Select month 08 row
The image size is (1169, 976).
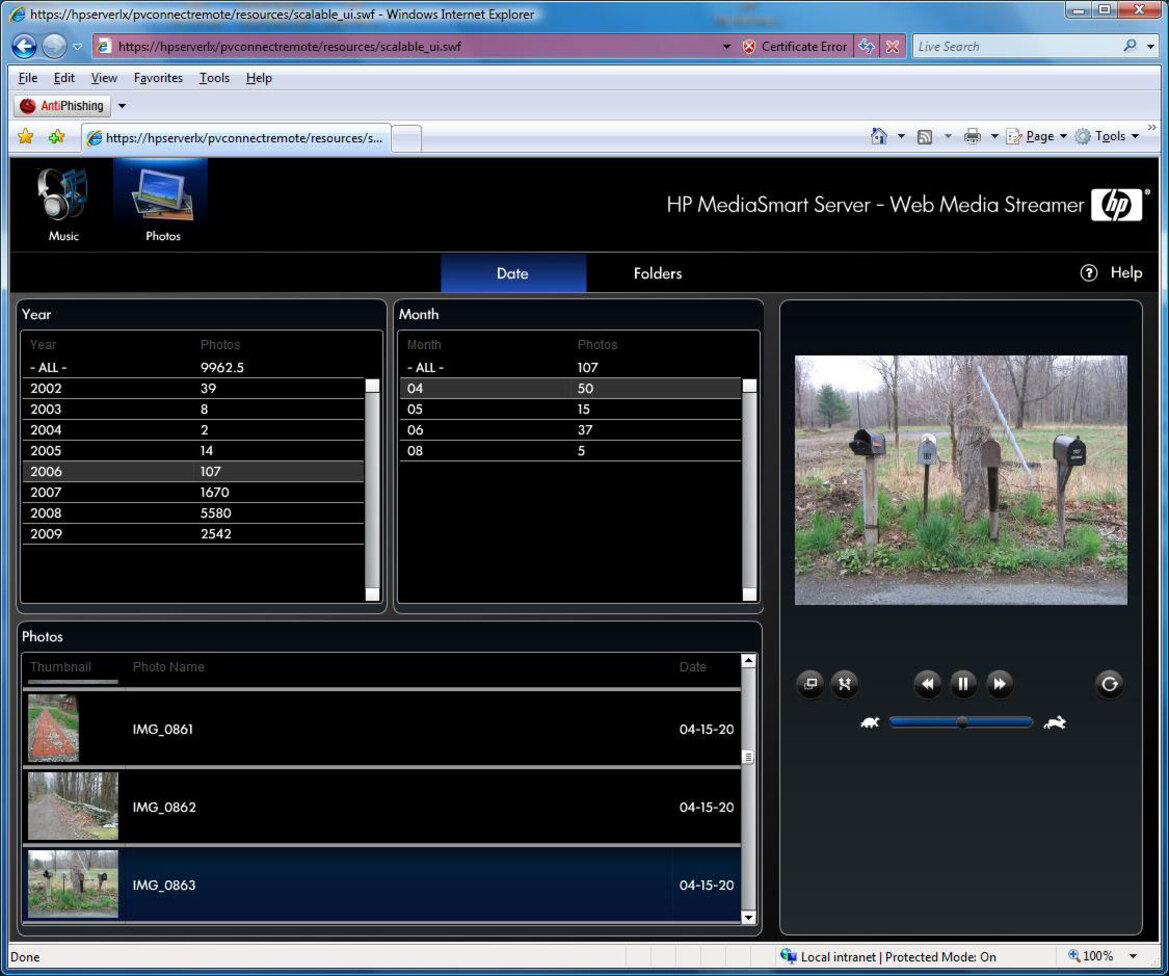(570, 451)
